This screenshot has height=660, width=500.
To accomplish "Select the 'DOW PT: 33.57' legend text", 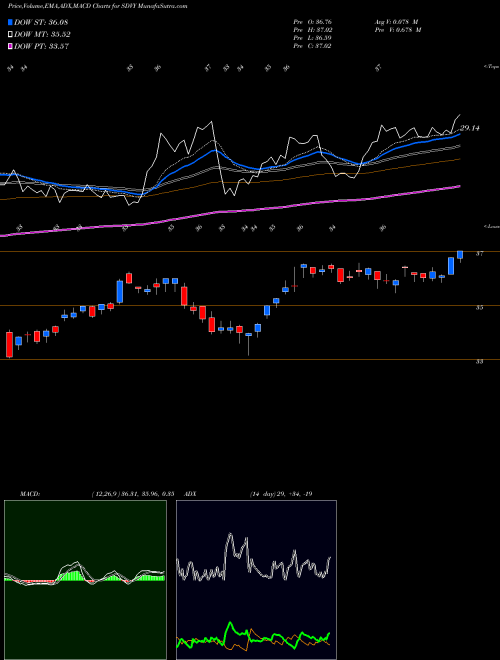I will [41, 46].
